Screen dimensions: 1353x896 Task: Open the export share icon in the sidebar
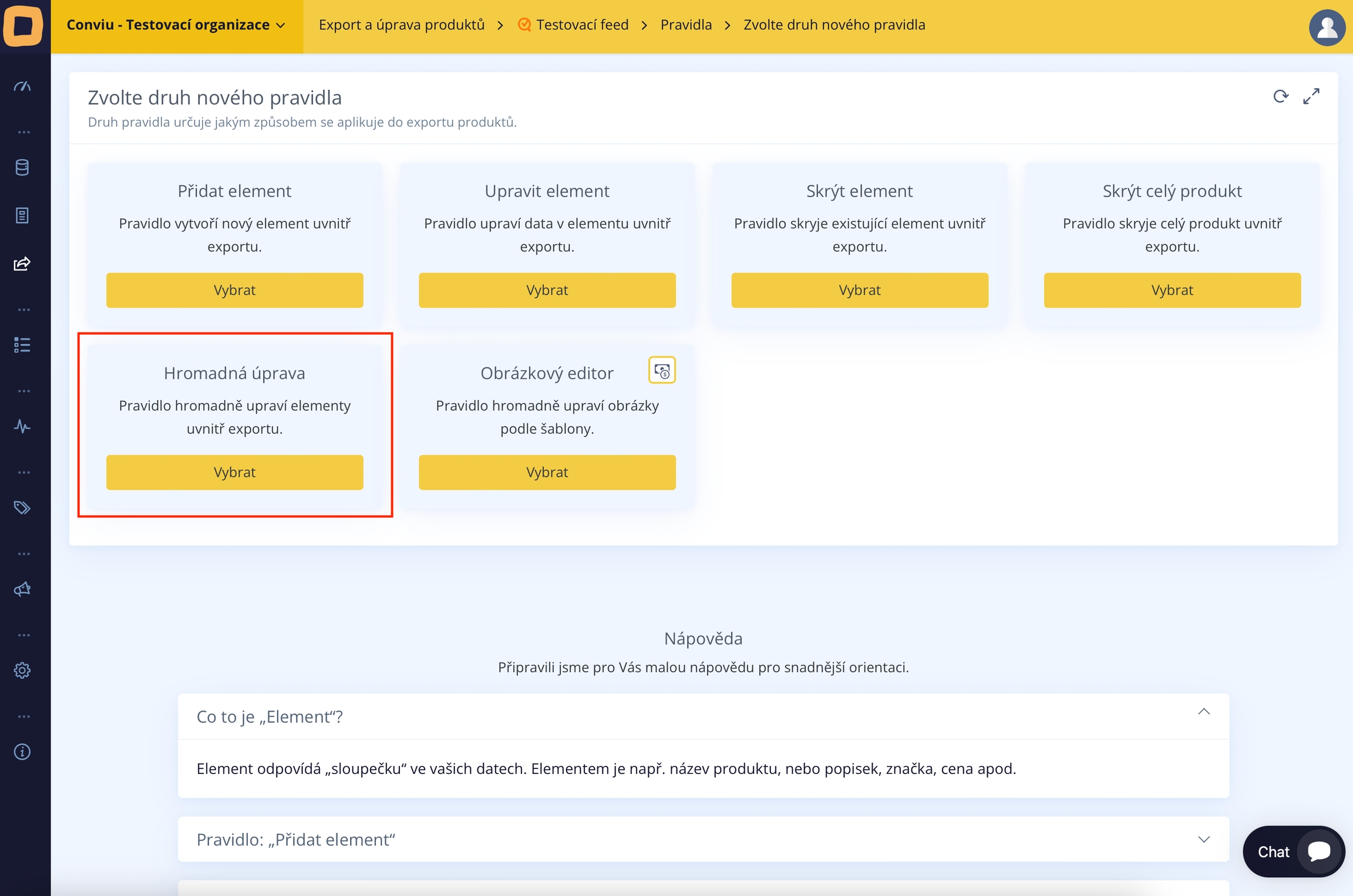point(22,264)
